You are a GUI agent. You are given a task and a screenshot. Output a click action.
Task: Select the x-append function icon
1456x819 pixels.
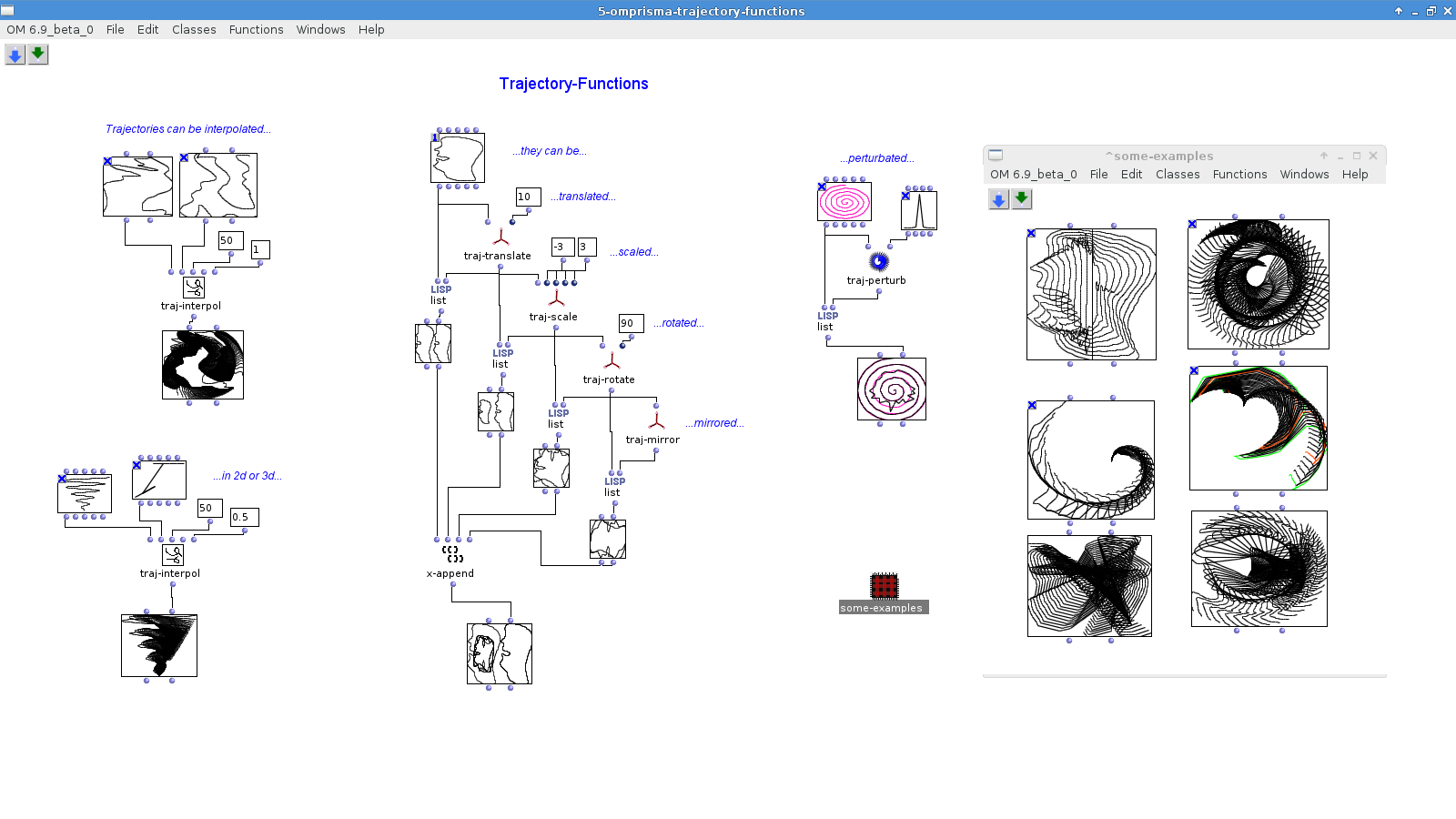click(x=452, y=553)
